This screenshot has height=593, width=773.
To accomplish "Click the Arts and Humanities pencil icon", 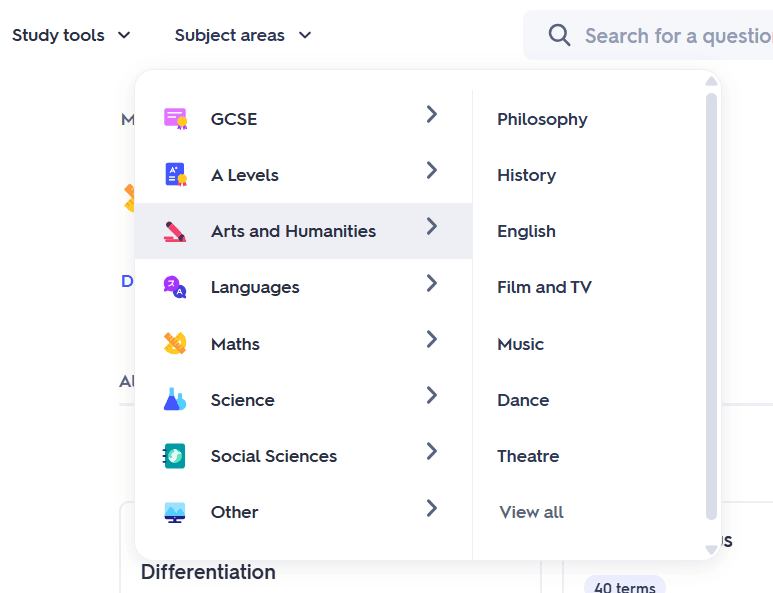I will pyautogui.click(x=175, y=231).
